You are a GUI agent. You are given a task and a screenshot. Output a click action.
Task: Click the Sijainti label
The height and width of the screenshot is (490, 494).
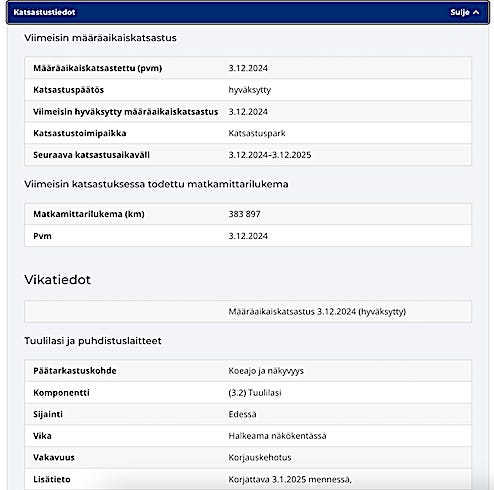48,414
